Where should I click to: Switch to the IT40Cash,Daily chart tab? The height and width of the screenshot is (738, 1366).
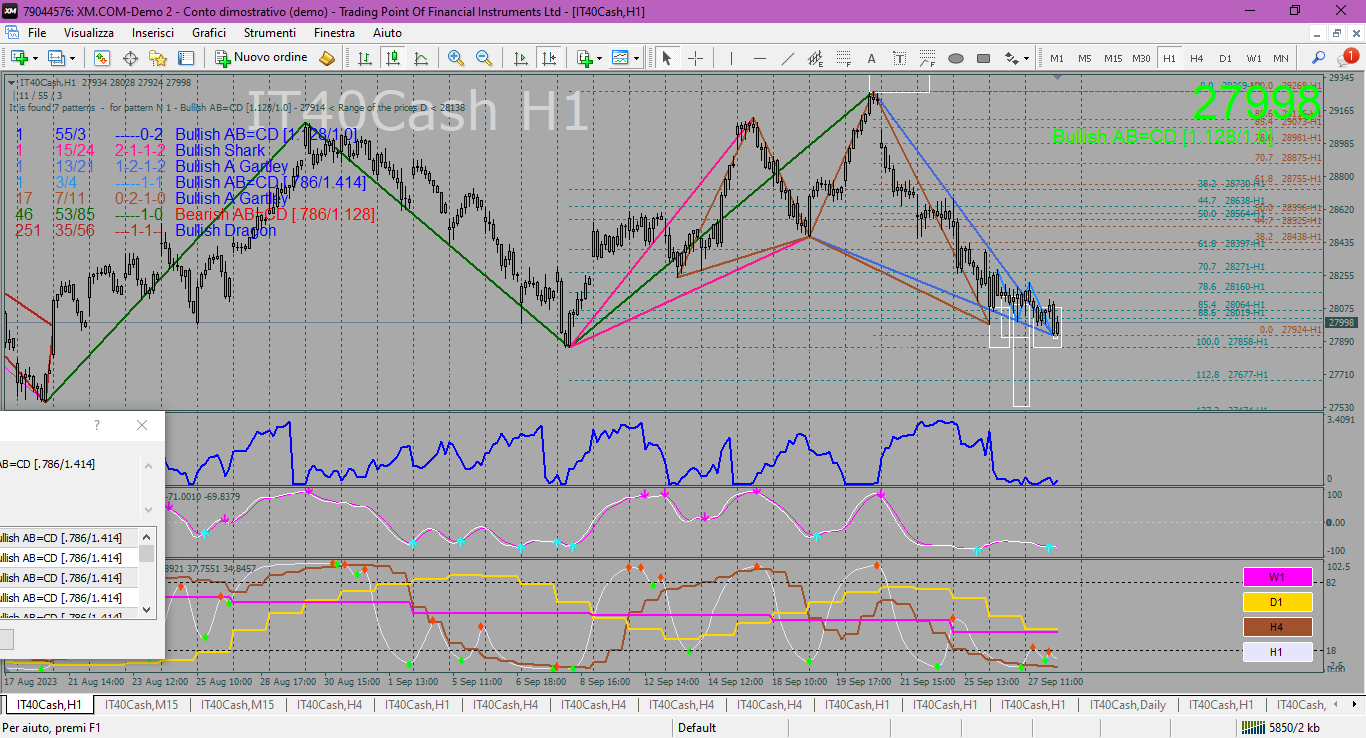(x=1127, y=705)
